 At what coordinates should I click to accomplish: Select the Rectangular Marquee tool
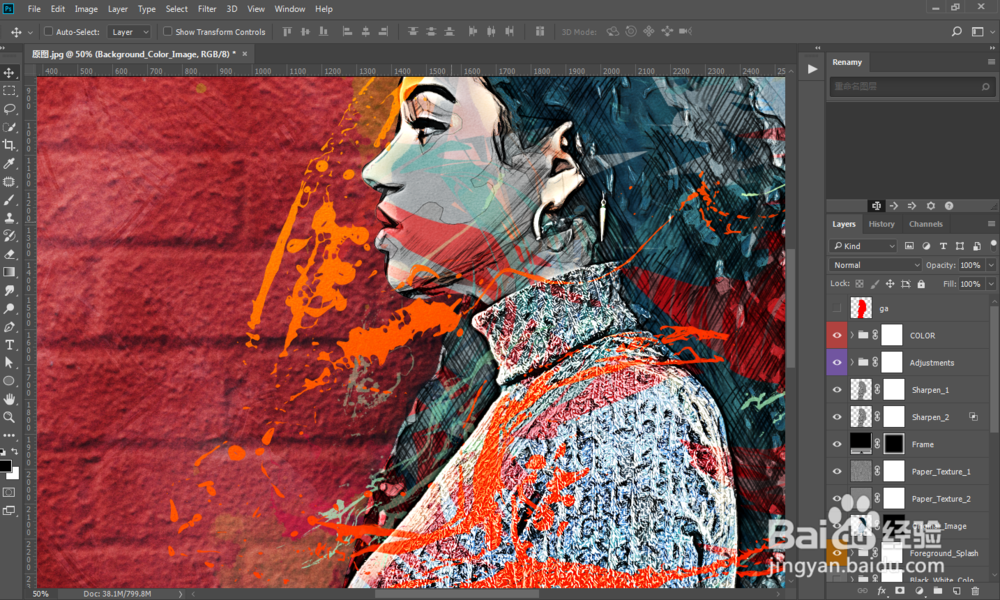point(9,91)
